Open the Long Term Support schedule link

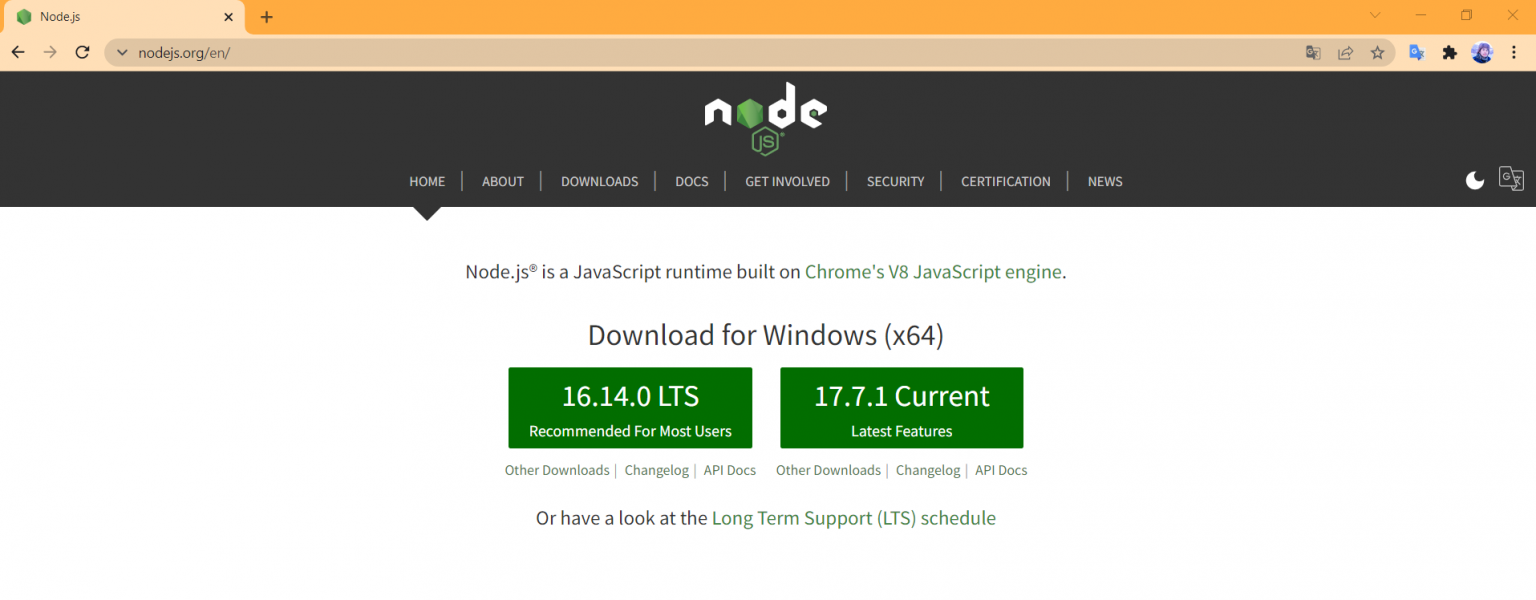tap(853, 518)
